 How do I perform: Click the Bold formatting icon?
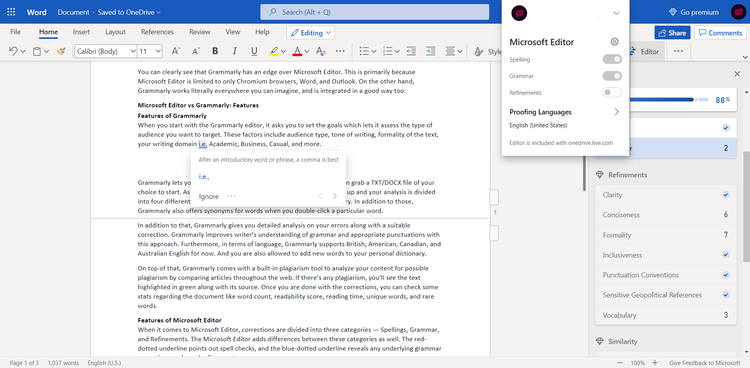tap(215, 51)
